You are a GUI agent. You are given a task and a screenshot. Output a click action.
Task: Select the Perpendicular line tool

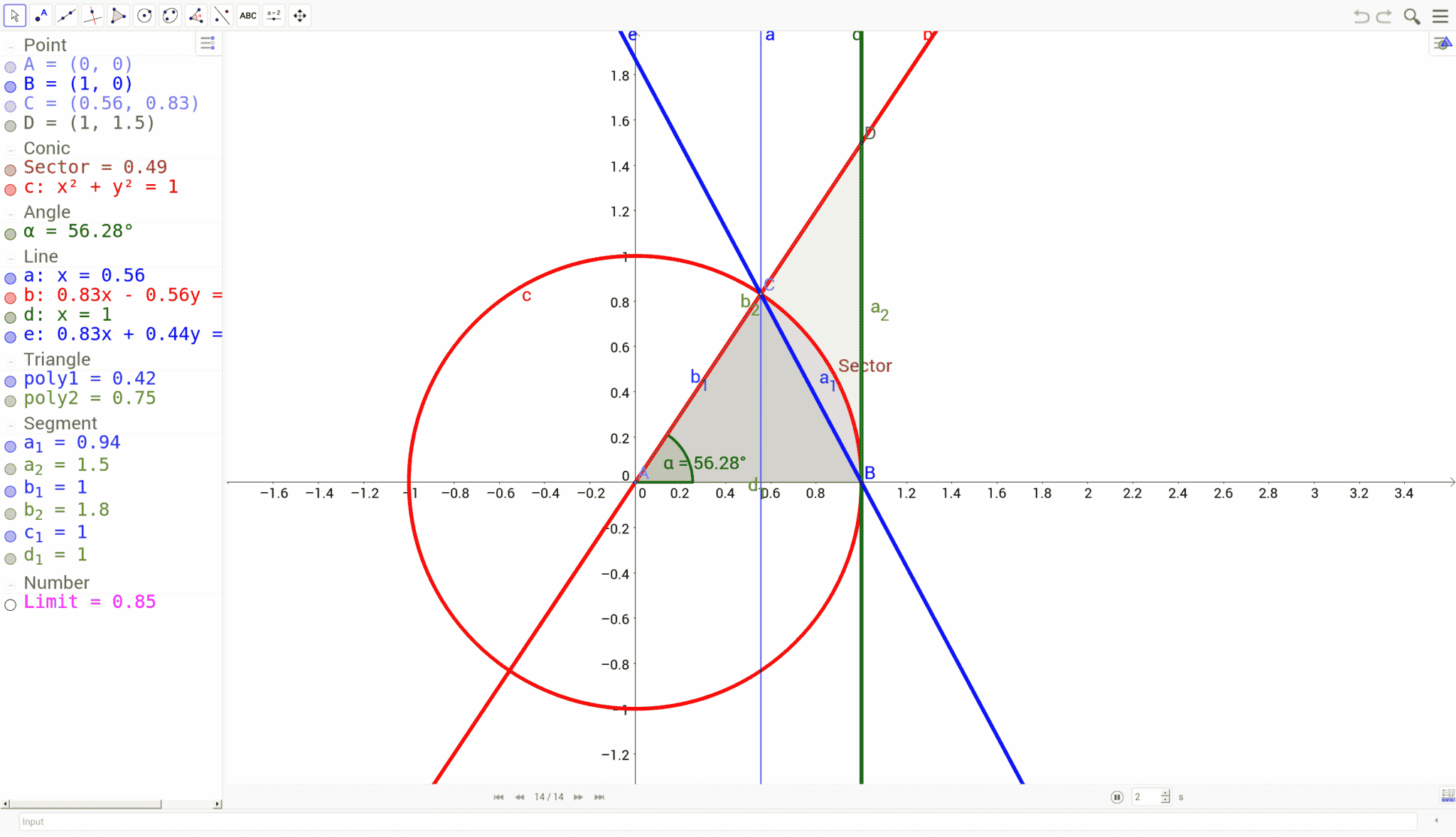click(x=92, y=15)
